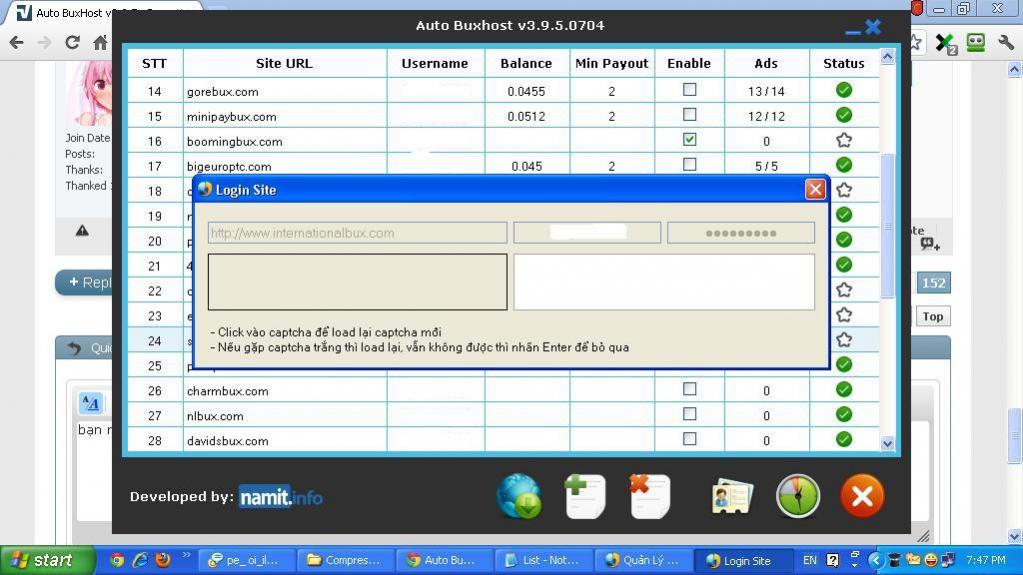Switch to the 'Compres...' taskbar window
Image resolution: width=1023 pixels, height=575 pixels.
[344, 560]
